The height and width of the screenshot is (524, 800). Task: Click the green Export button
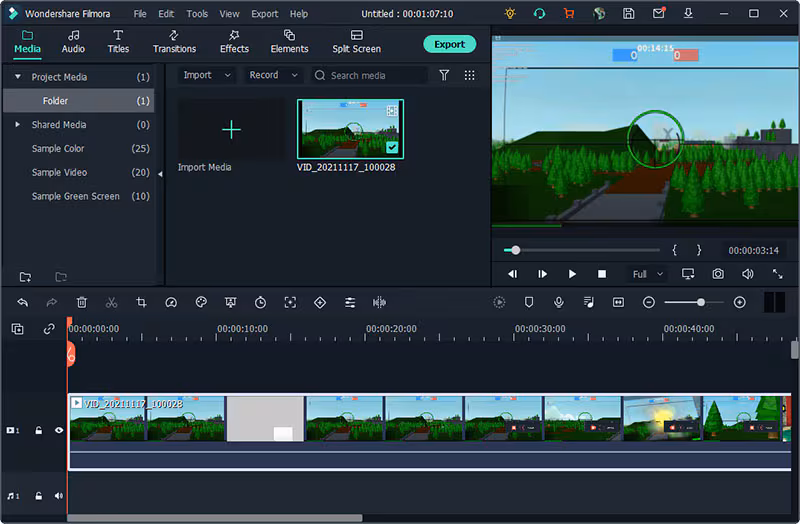[x=449, y=44]
